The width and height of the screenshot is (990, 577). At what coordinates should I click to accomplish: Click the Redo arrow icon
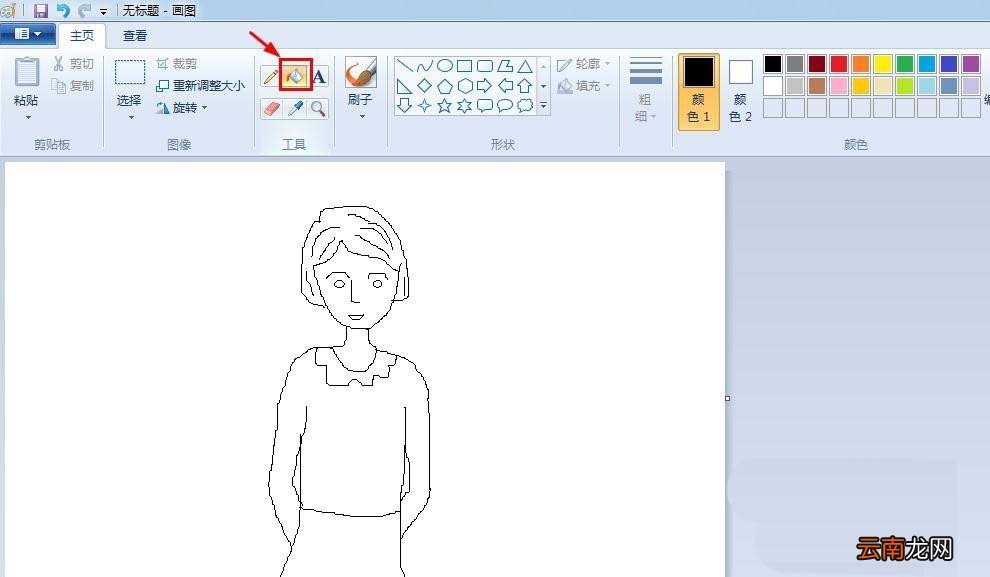84,10
